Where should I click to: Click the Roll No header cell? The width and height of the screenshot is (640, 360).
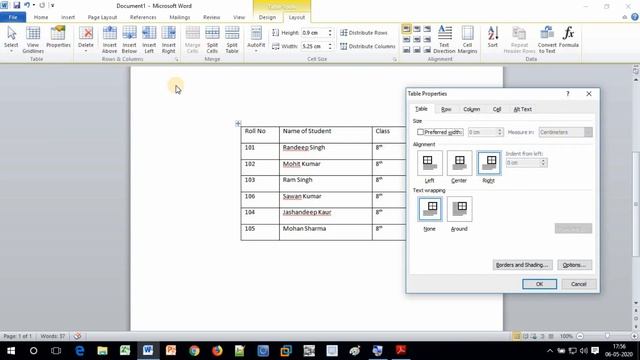point(260,134)
